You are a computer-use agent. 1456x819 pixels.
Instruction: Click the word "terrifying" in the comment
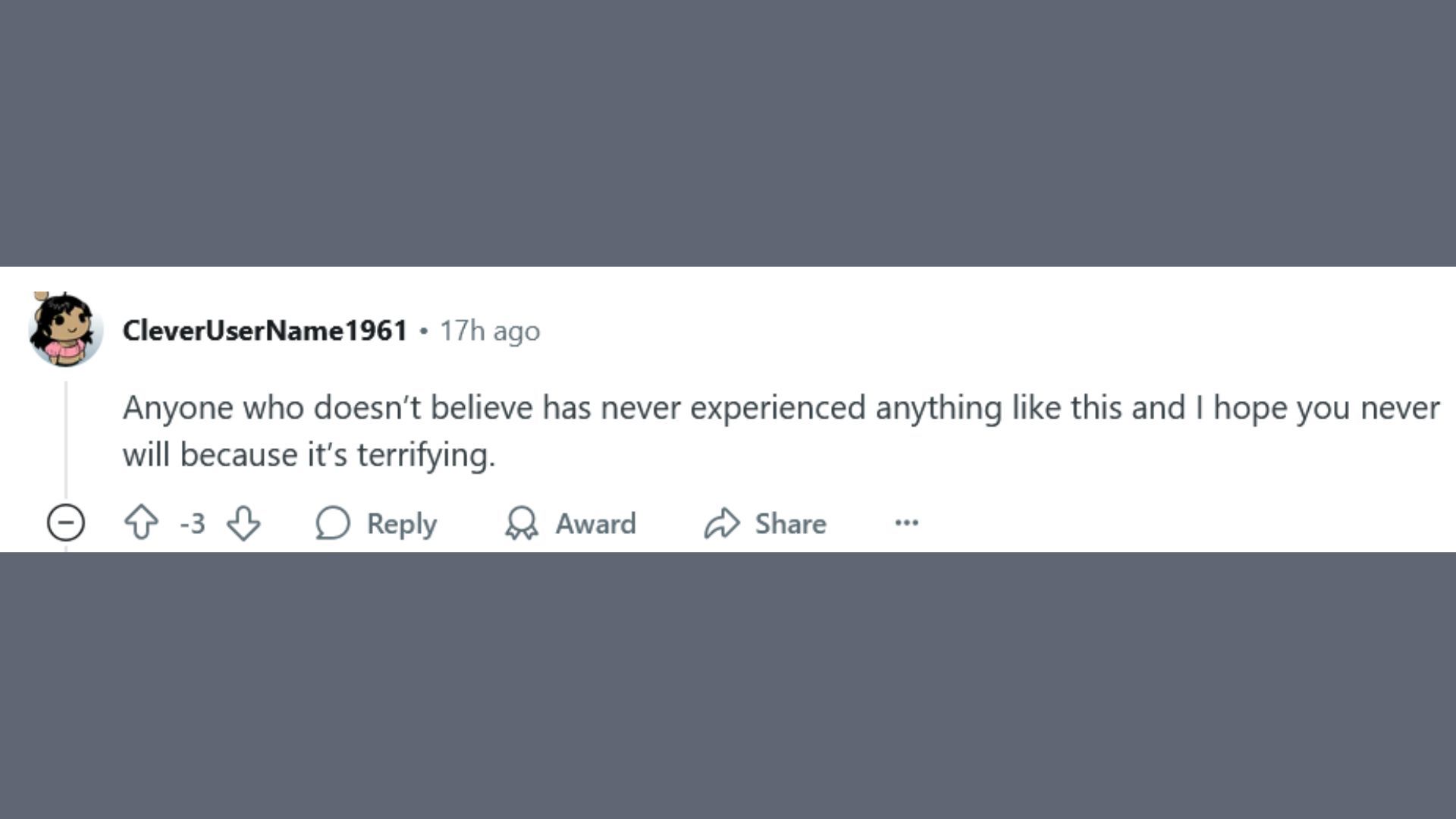click(x=423, y=455)
